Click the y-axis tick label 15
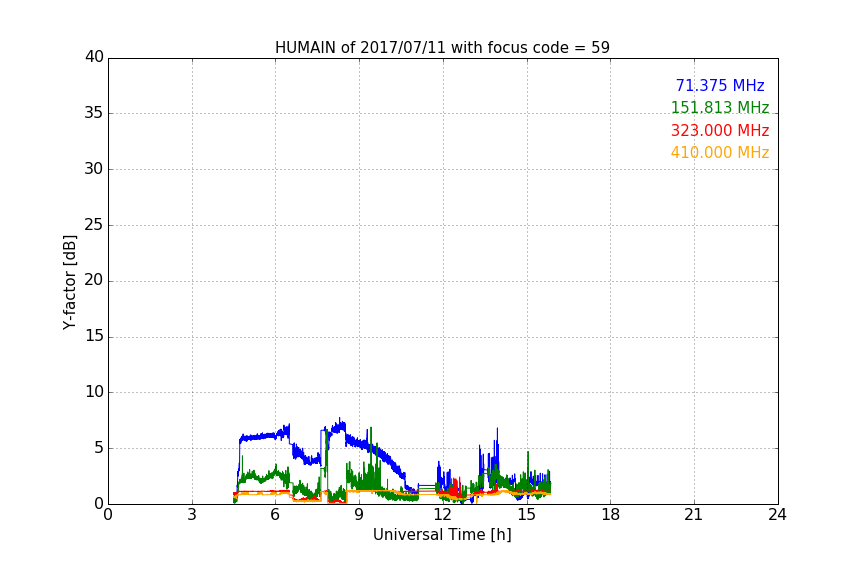 94,336
